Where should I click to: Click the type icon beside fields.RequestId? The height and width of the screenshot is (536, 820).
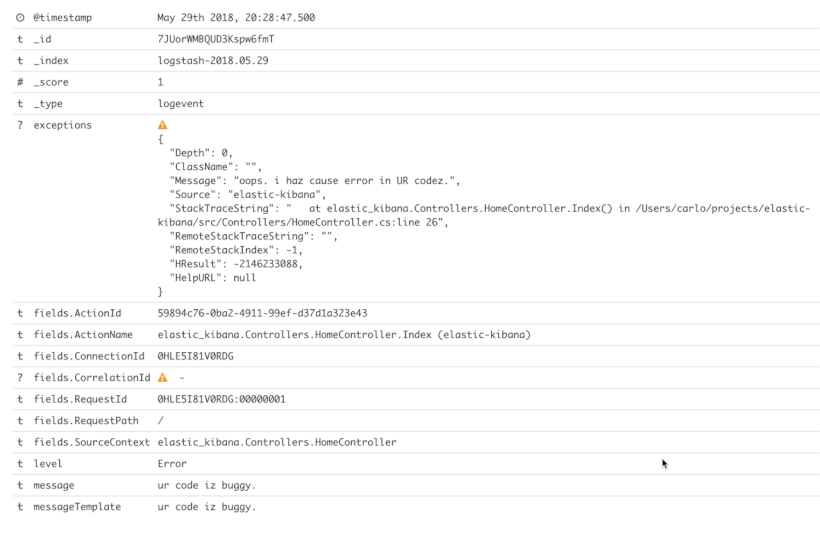pos(20,399)
